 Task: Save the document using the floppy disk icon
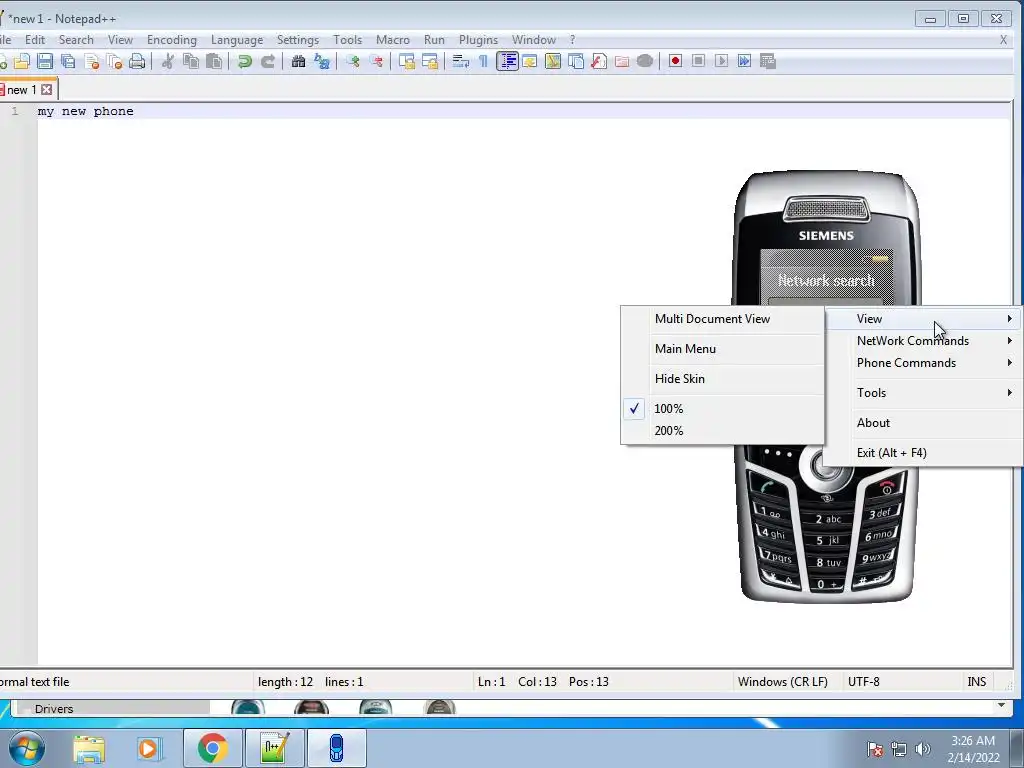click(x=44, y=61)
